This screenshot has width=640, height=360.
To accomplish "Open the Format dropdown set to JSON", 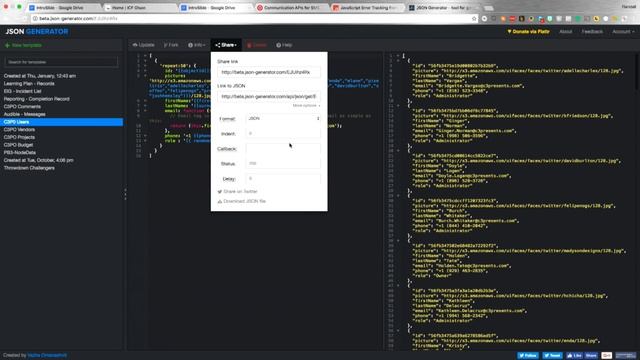I will [283, 118].
